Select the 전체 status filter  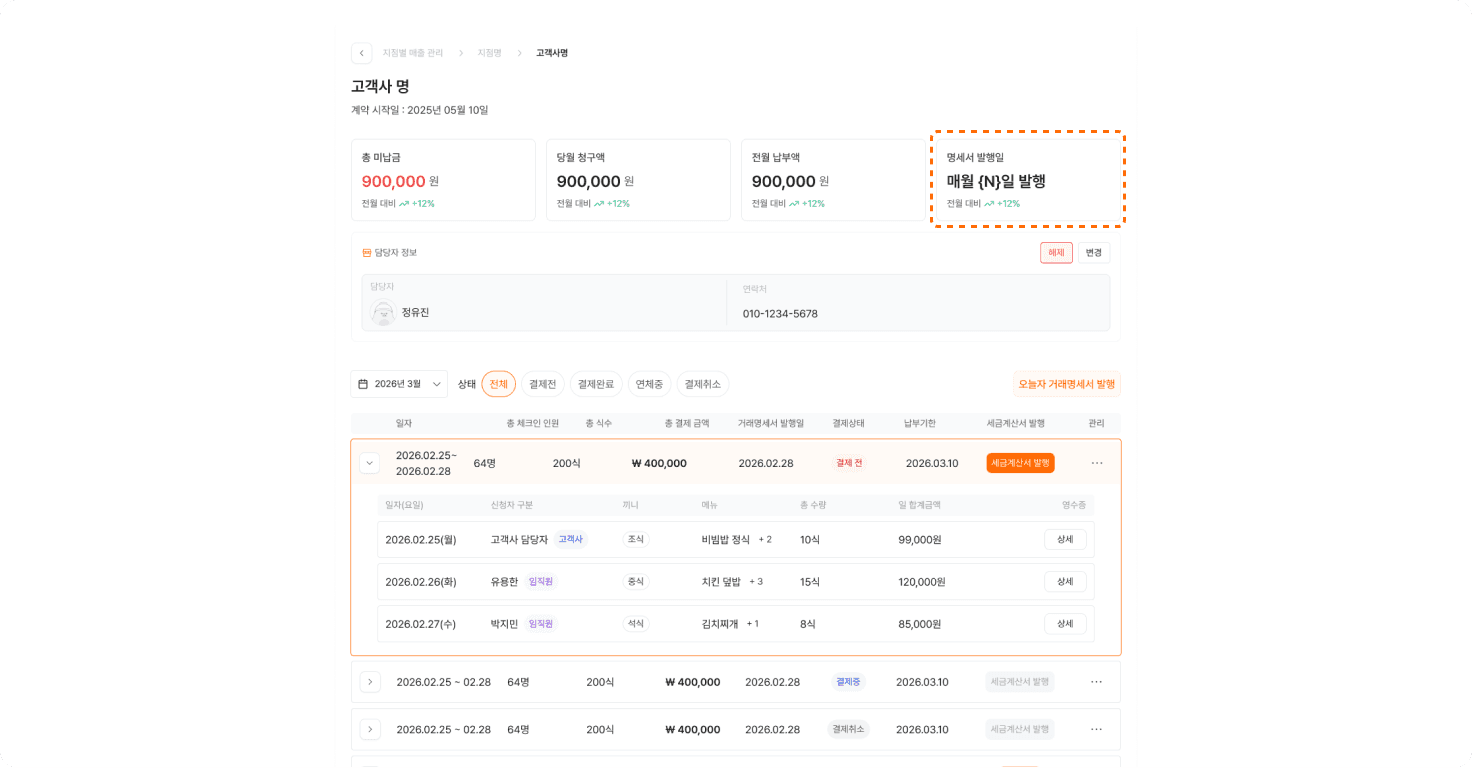tap(498, 384)
